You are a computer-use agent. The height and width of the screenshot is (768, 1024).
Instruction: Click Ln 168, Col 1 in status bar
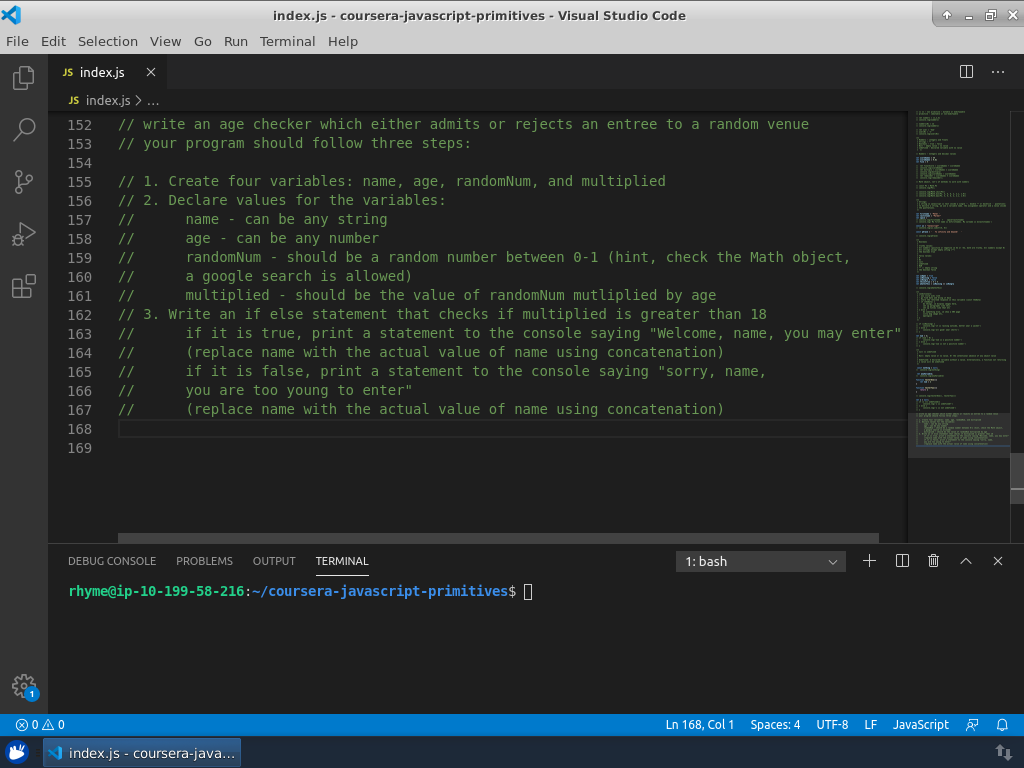[699, 724]
